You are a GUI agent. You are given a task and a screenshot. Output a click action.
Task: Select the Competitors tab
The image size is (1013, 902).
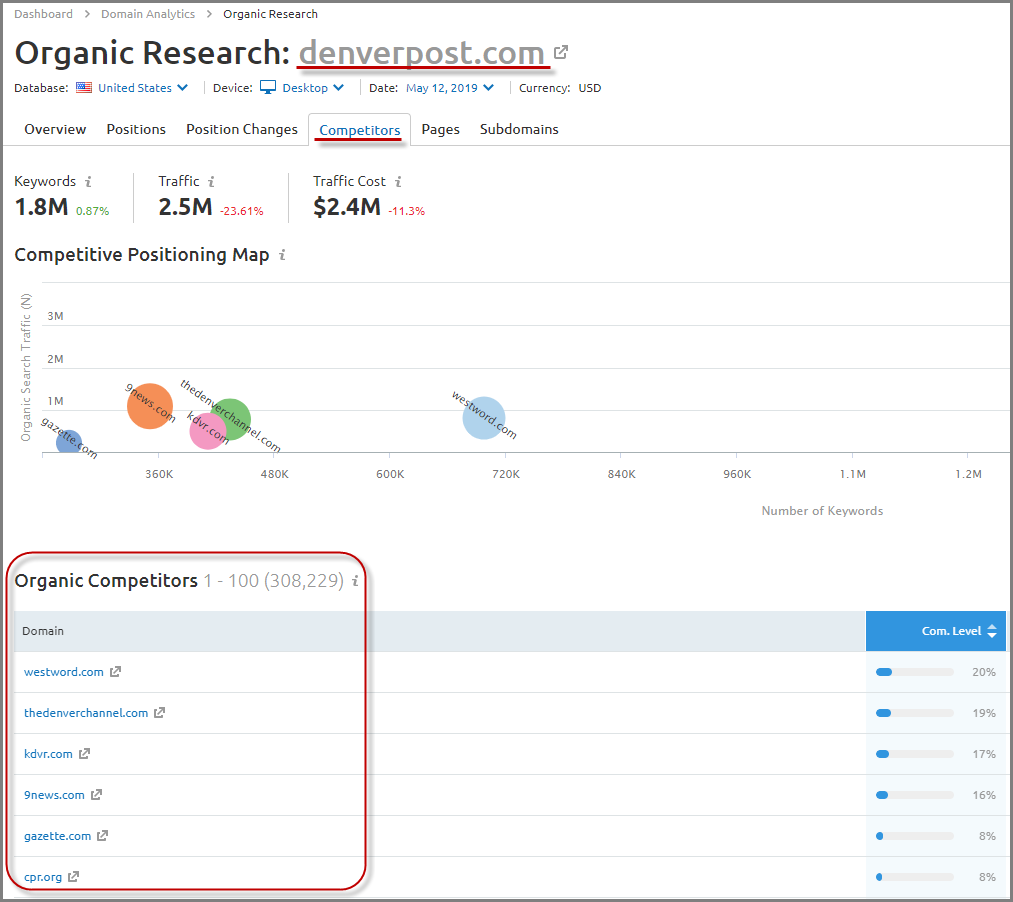coord(359,130)
